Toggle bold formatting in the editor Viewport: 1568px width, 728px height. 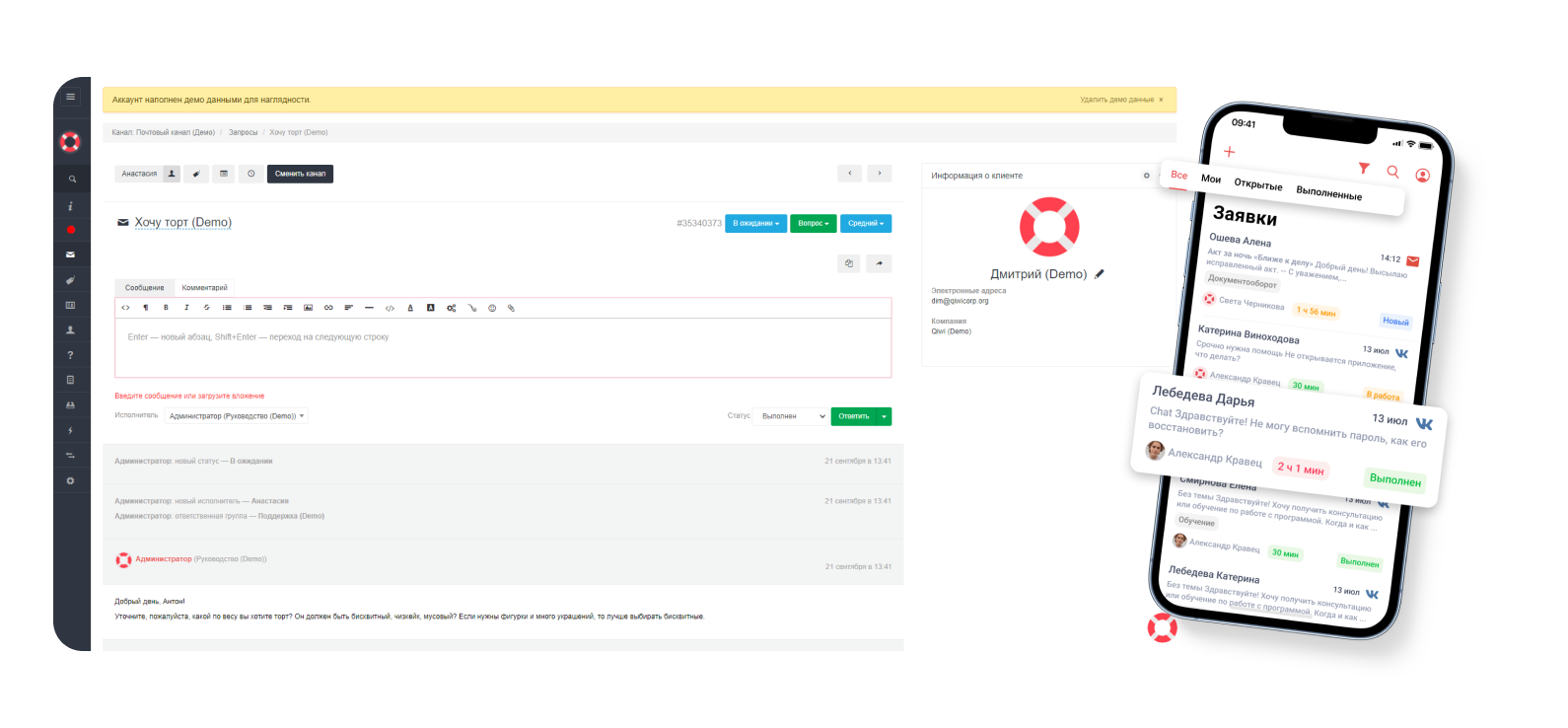(166, 308)
